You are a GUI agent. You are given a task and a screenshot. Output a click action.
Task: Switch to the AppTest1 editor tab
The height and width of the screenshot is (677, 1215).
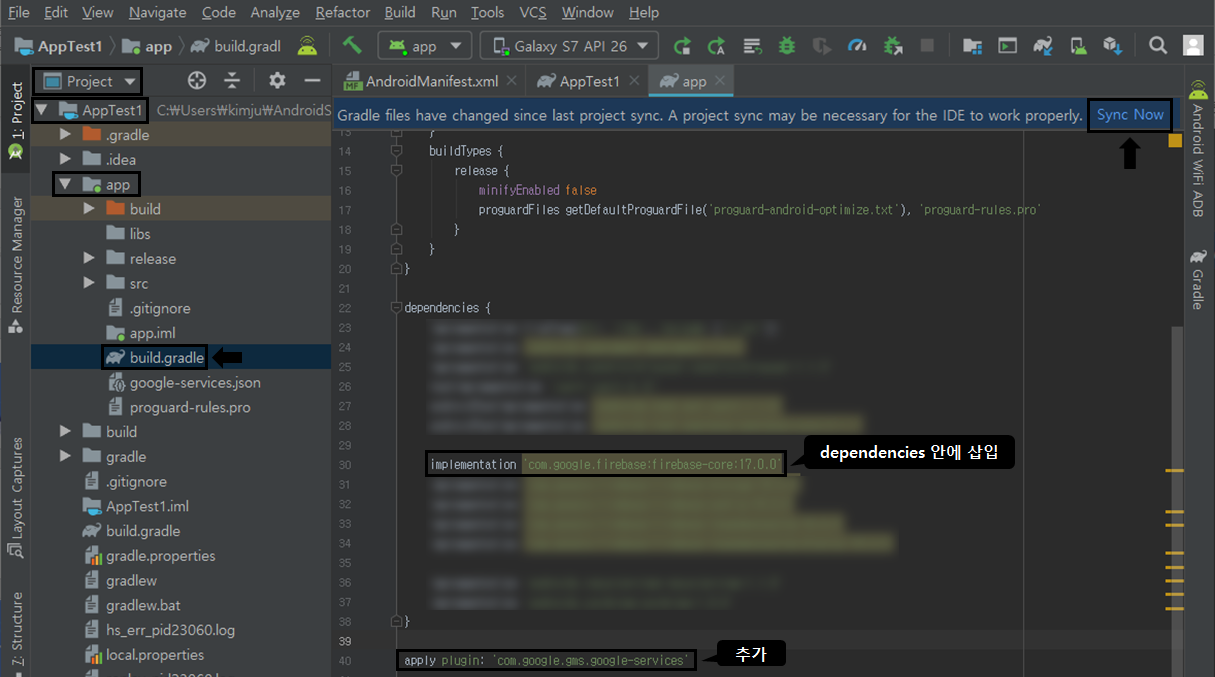pos(590,81)
